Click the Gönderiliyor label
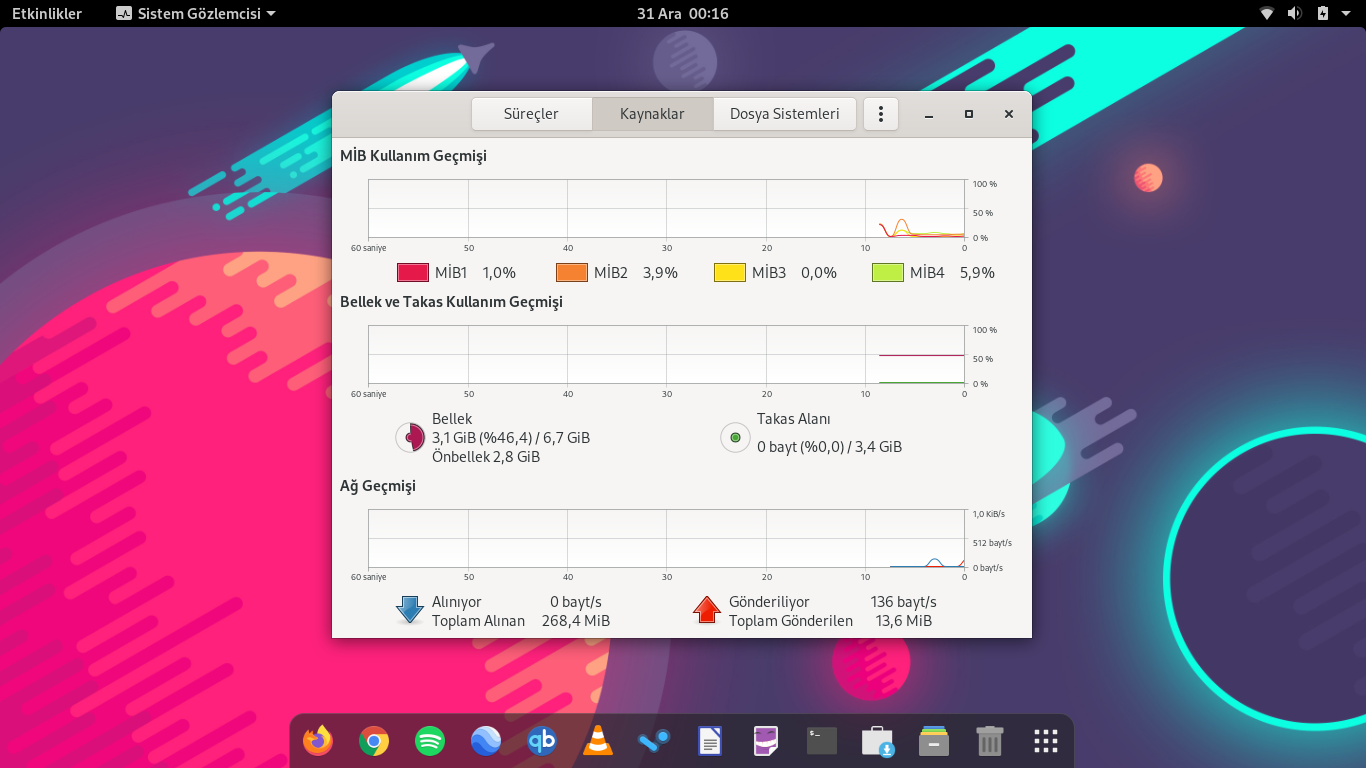Viewport: 1366px width, 768px height. pyautogui.click(x=769, y=602)
